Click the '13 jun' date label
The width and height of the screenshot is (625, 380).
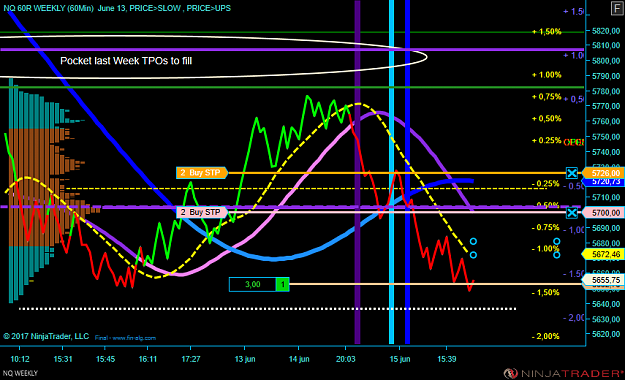[x=245, y=359]
